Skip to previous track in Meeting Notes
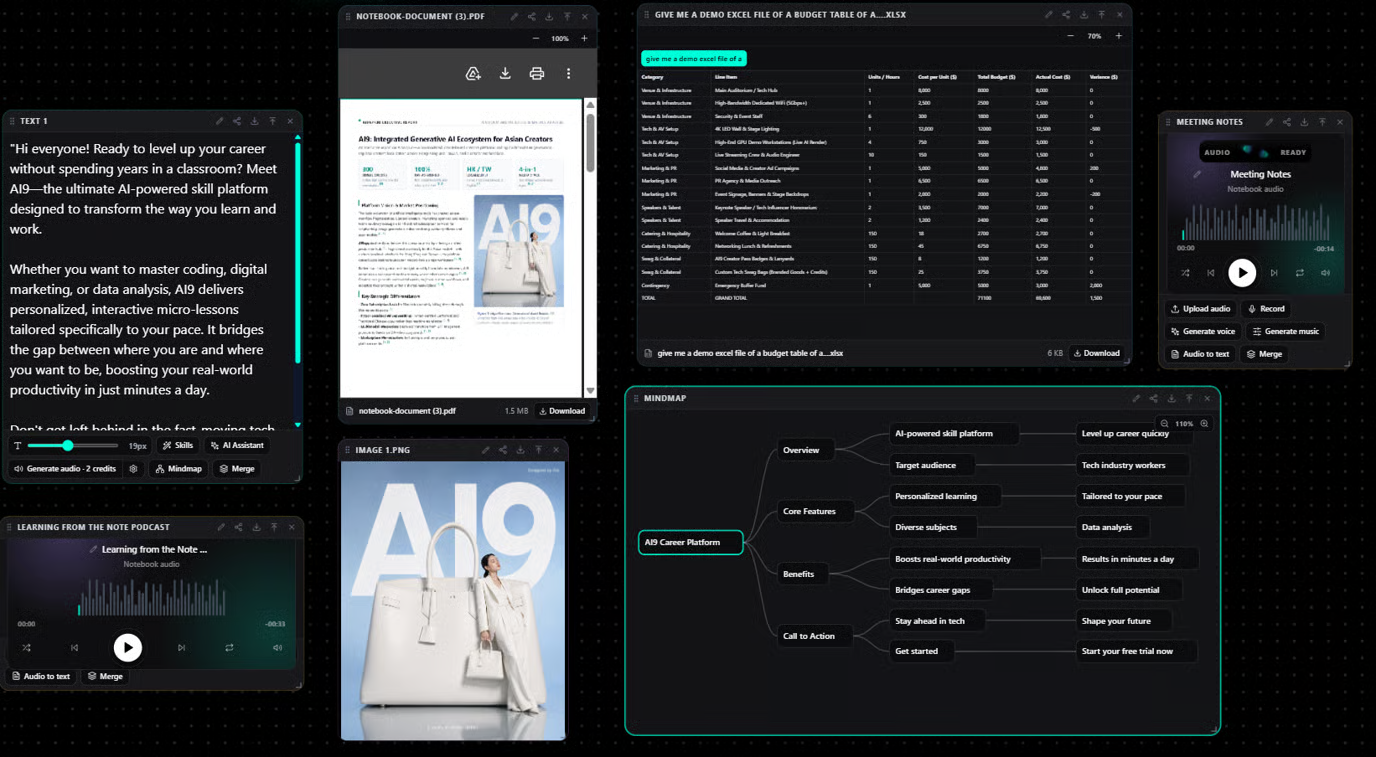1376x757 pixels. pyautogui.click(x=1211, y=273)
